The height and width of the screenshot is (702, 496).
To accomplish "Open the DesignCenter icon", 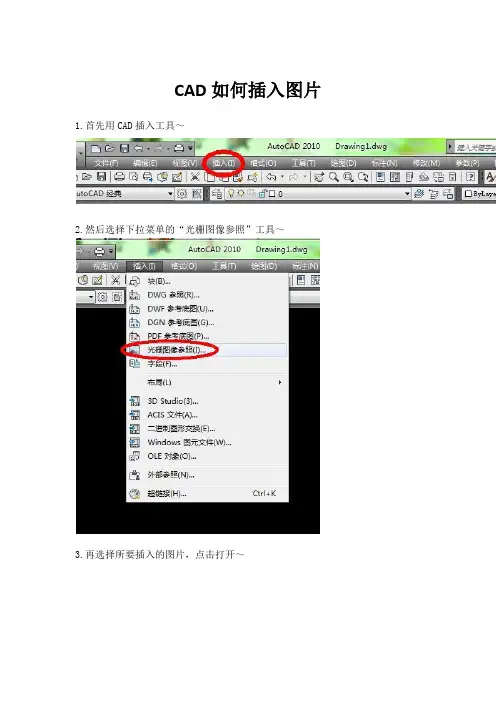I will coord(395,177).
